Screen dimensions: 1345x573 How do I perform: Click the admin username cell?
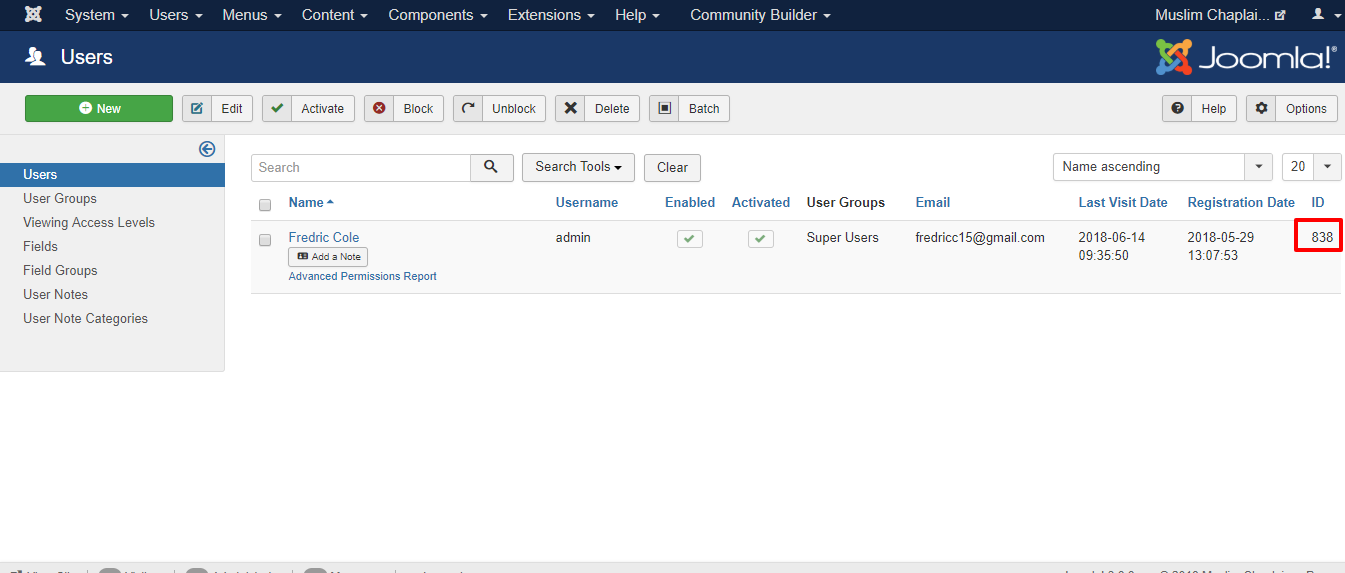(x=573, y=238)
